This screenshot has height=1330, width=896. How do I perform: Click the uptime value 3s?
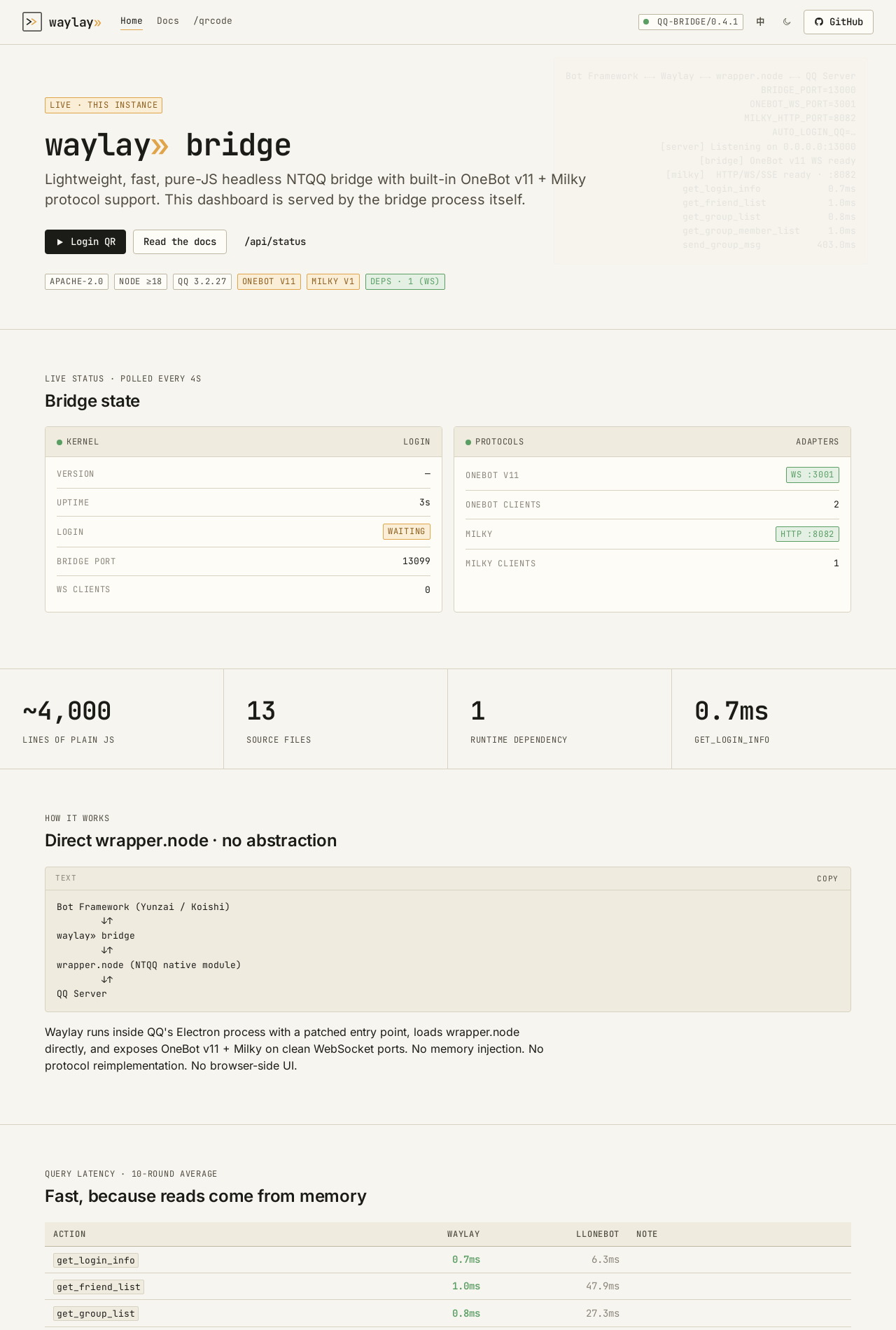[x=425, y=503]
